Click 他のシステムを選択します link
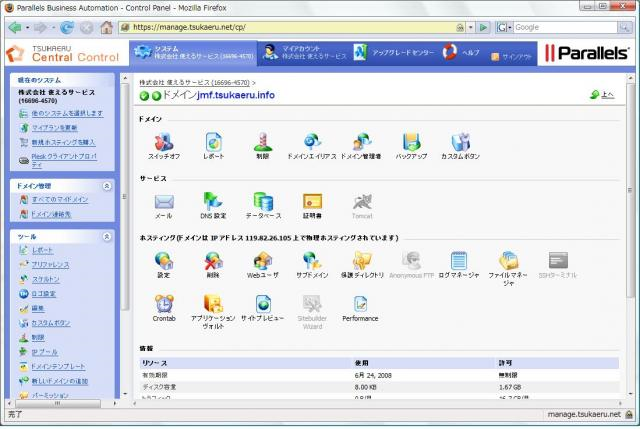640x429 pixels. (x=67, y=113)
